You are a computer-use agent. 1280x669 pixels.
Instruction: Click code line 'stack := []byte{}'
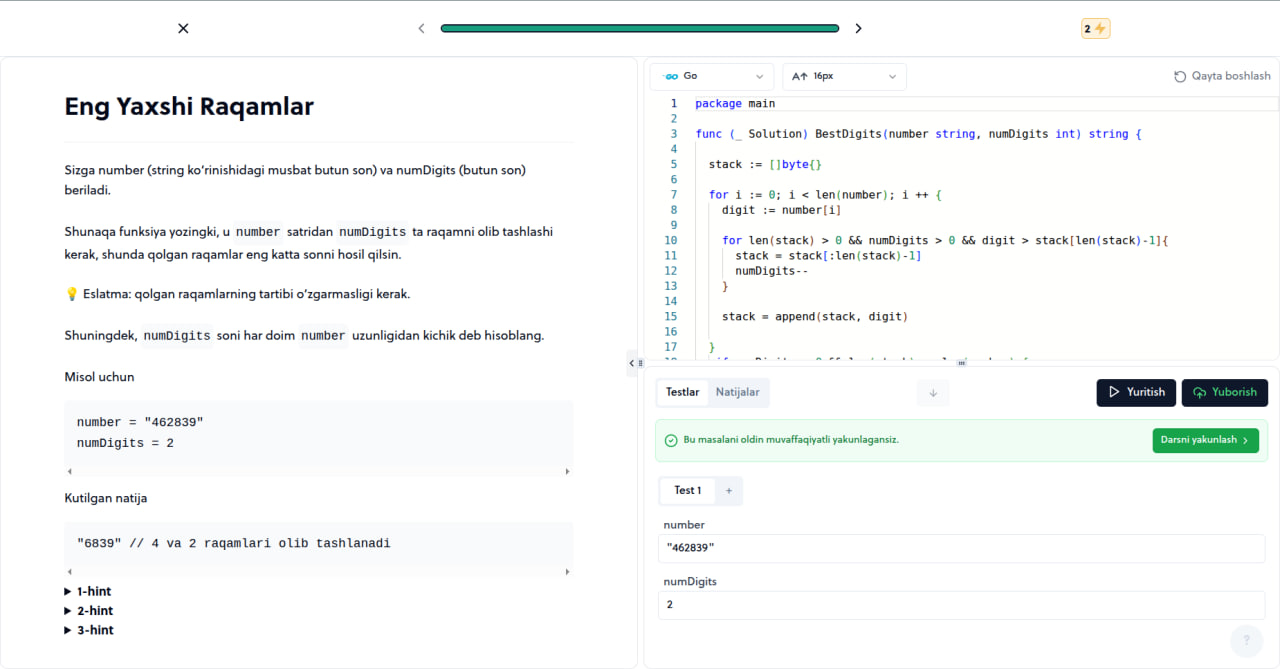pyautogui.click(x=765, y=164)
